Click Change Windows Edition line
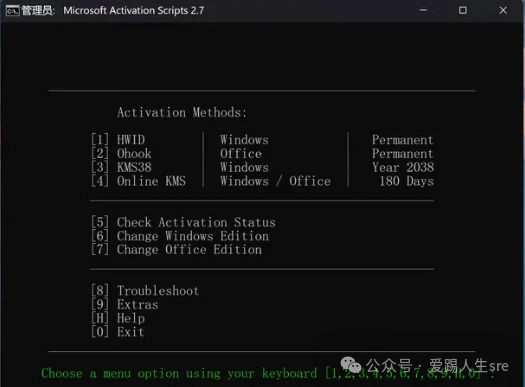This screenshot has height=387, width=525. (180, 236)
